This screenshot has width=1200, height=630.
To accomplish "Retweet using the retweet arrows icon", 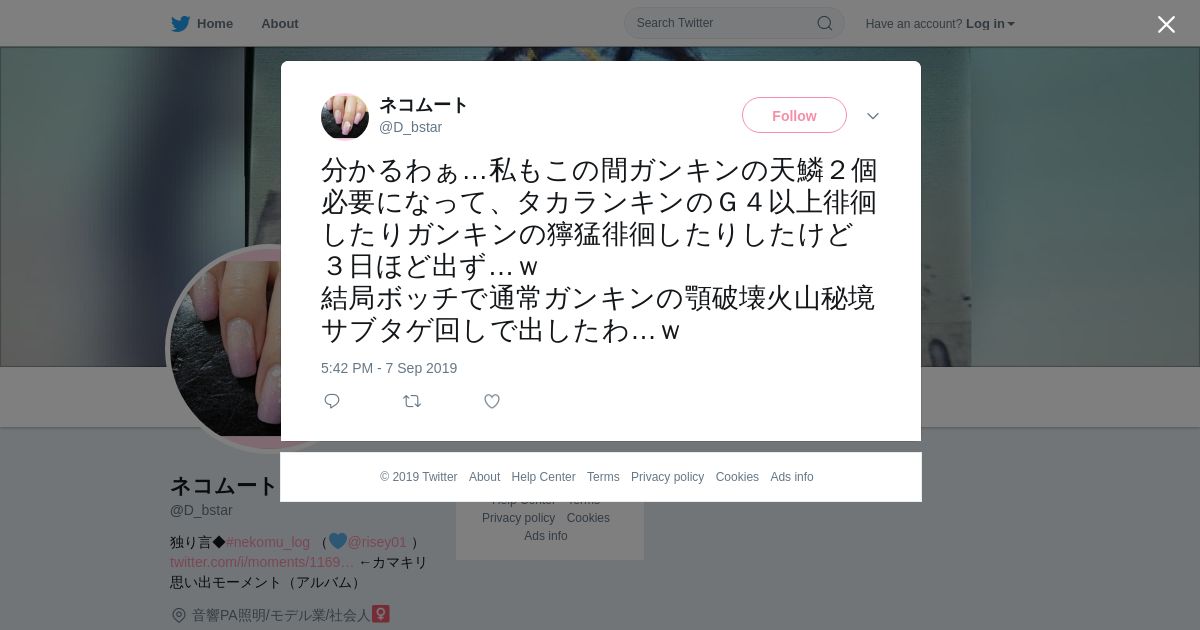I will (412, 401).
